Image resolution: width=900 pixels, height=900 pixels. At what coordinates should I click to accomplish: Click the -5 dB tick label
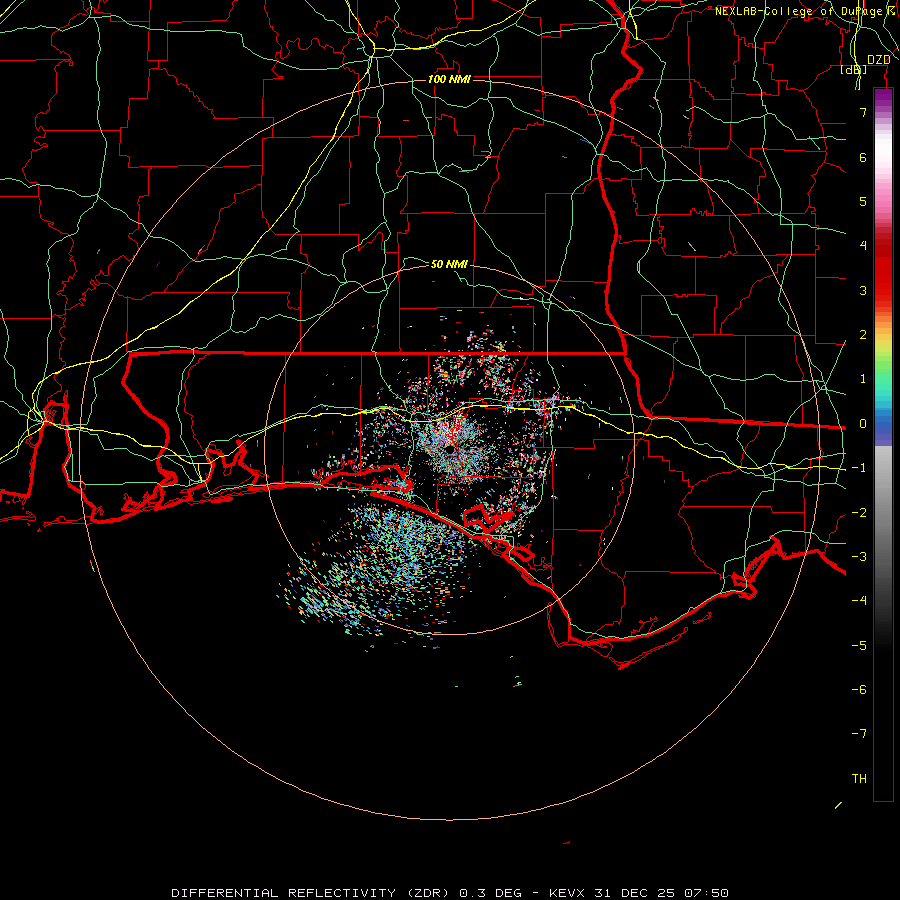tap(859, 646)
